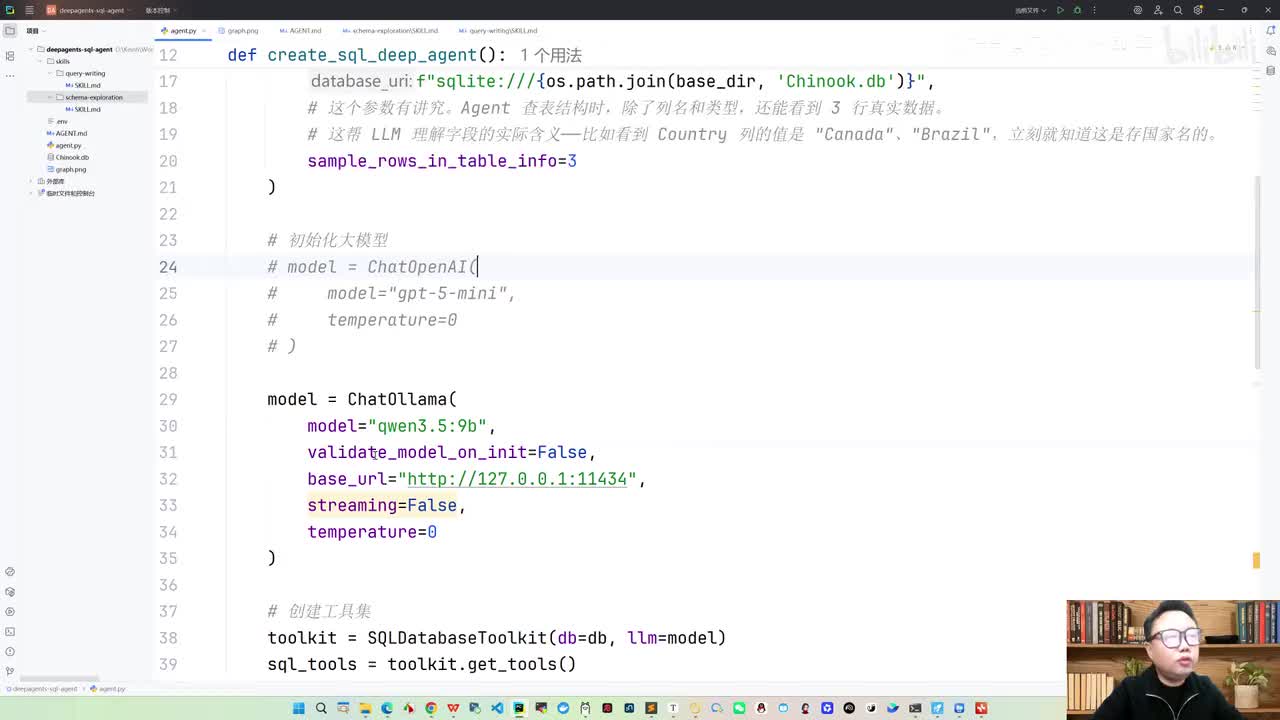Start debugging with the green bug icon

point(1077,10)
